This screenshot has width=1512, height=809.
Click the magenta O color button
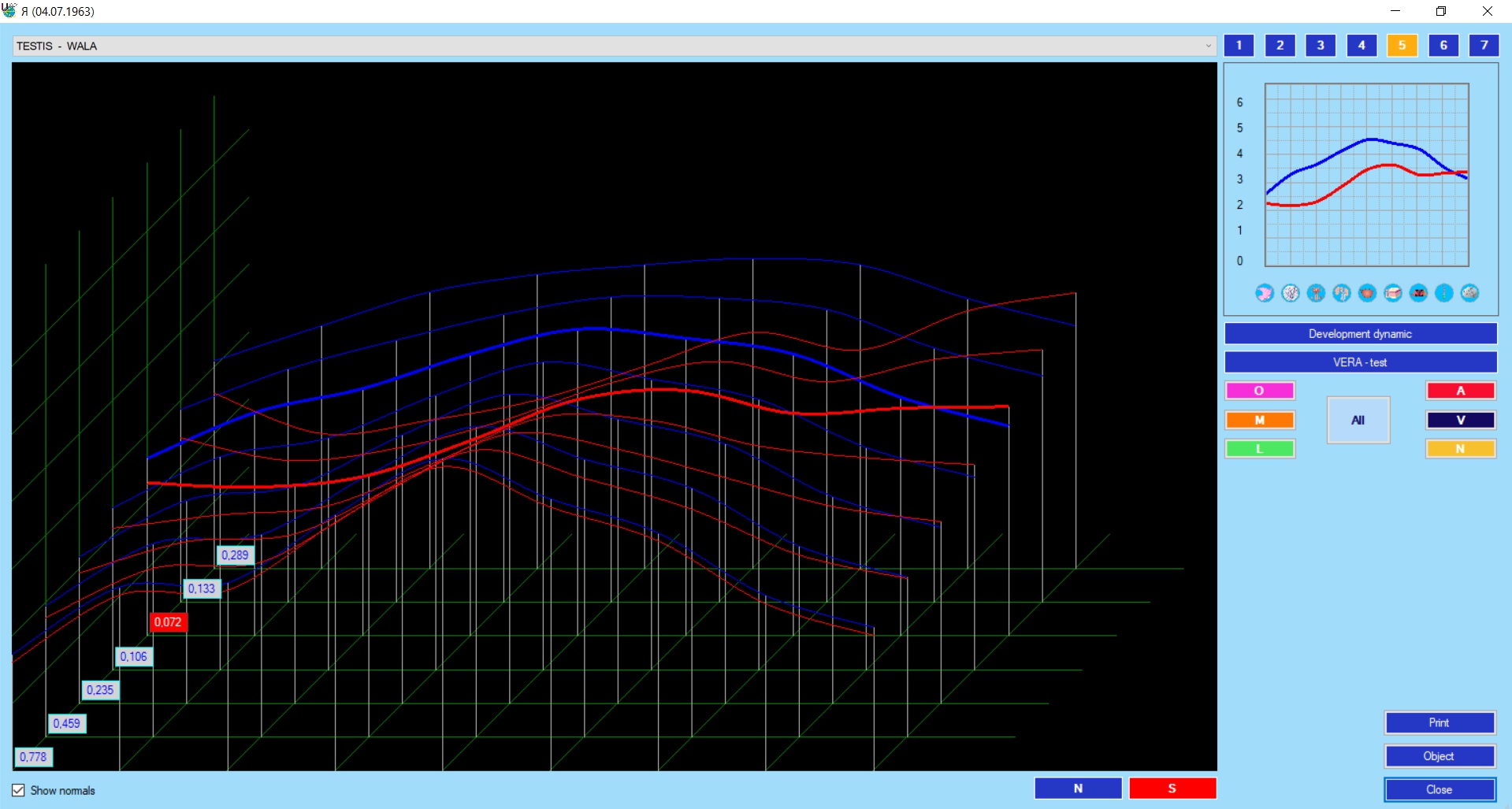click(x=1259, y=391)
